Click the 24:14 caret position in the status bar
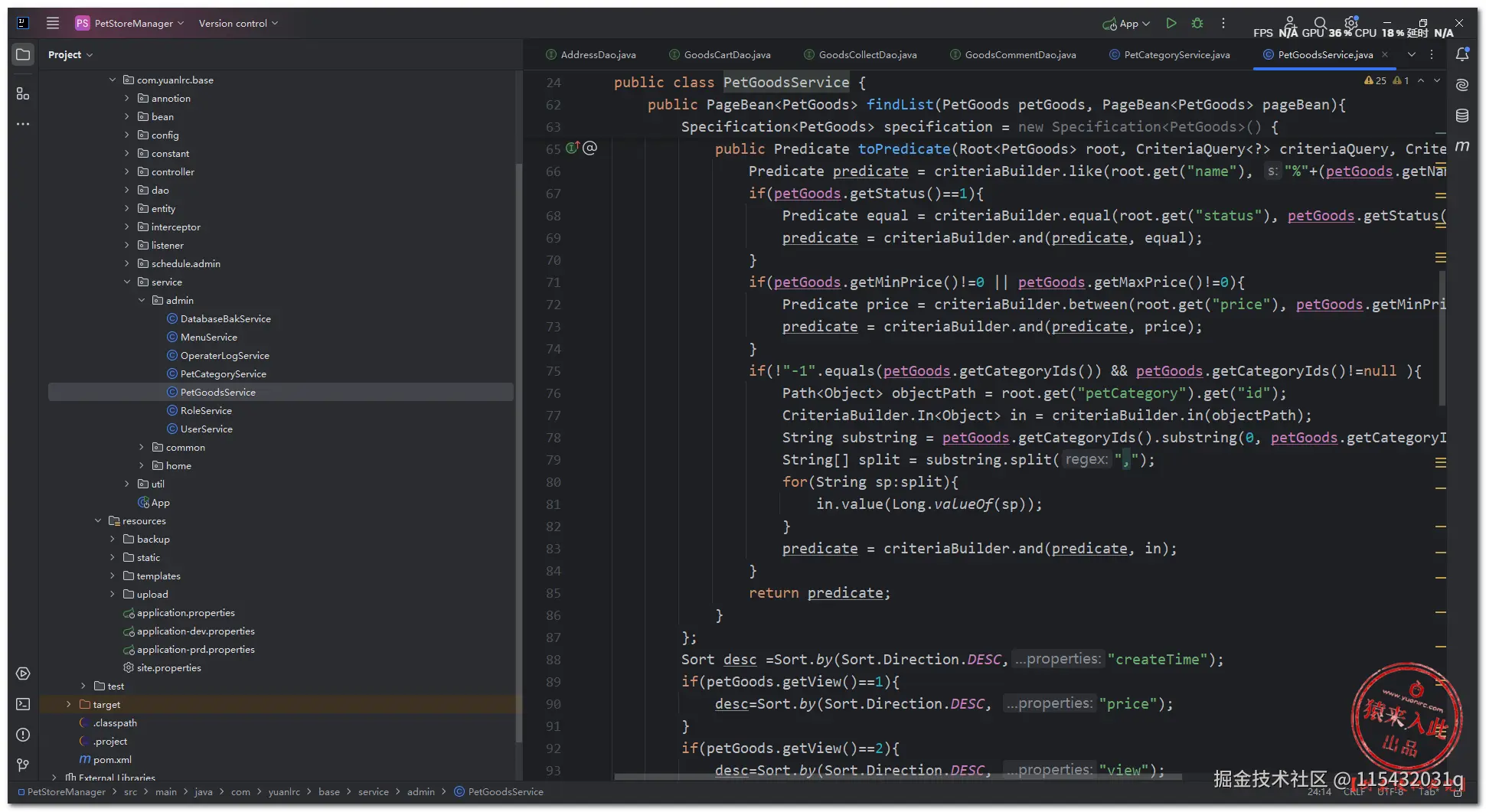The image size is (1486, 812). [x=1319, y=792]
